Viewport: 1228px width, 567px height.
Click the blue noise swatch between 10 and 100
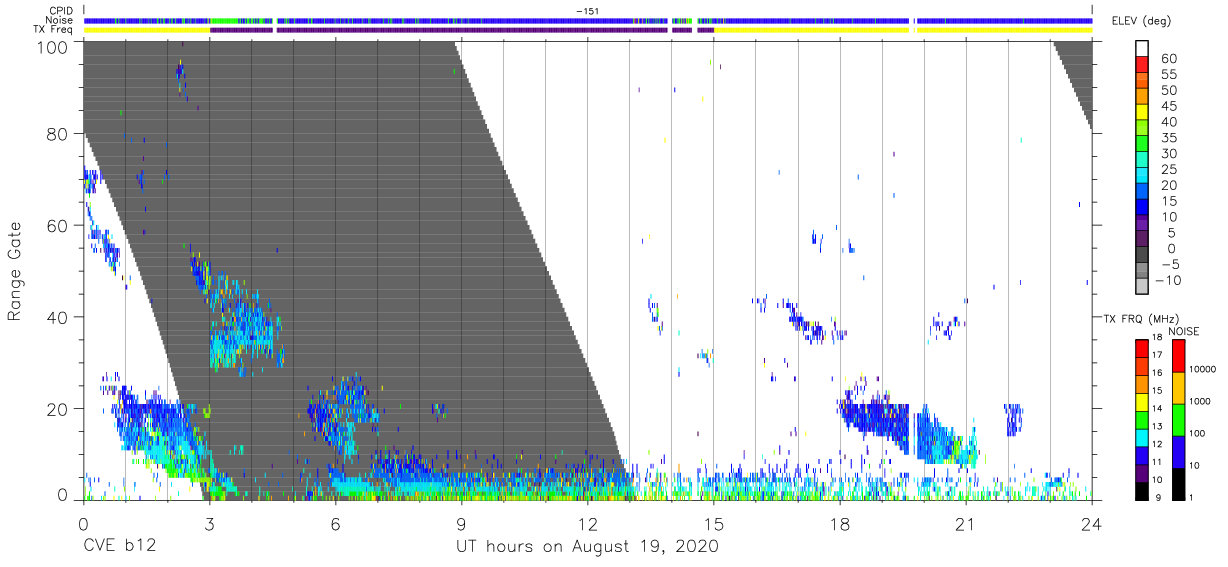point(1178,451)
